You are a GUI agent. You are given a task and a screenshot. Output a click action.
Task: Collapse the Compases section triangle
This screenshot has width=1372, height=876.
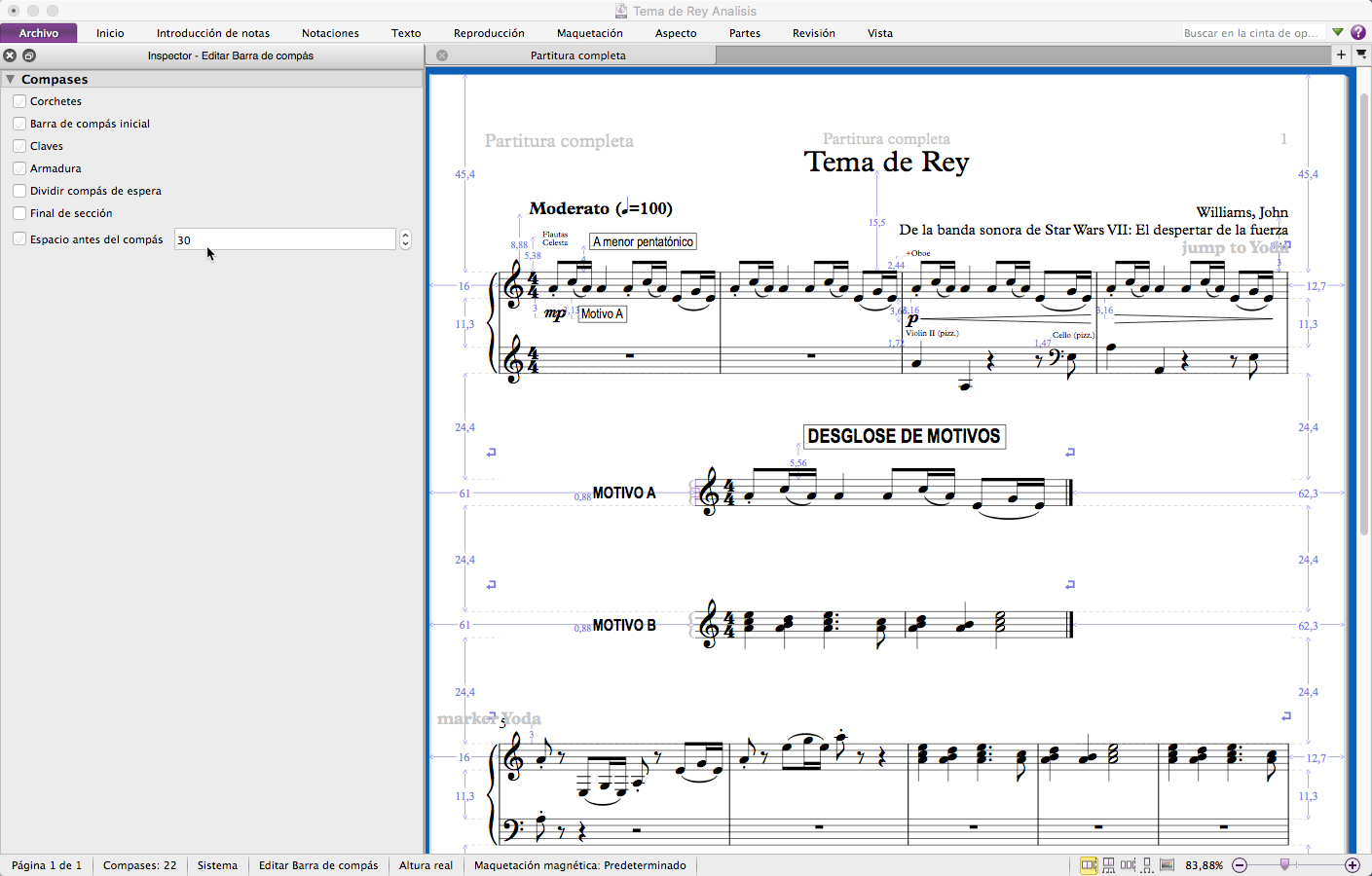[x=10, y=79]
